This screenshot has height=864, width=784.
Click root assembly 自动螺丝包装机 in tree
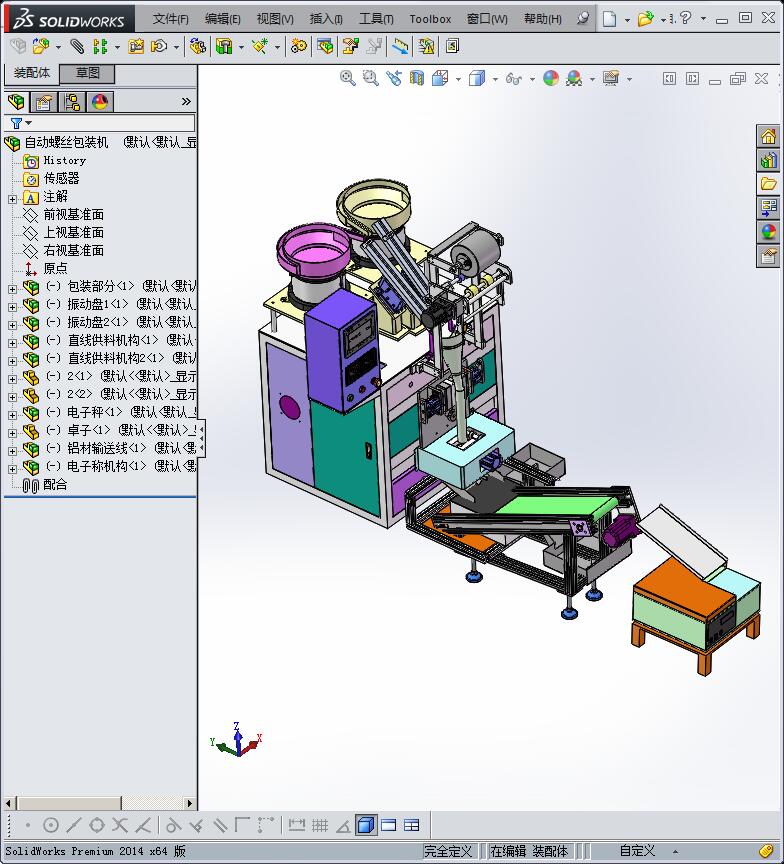(66, 142)
